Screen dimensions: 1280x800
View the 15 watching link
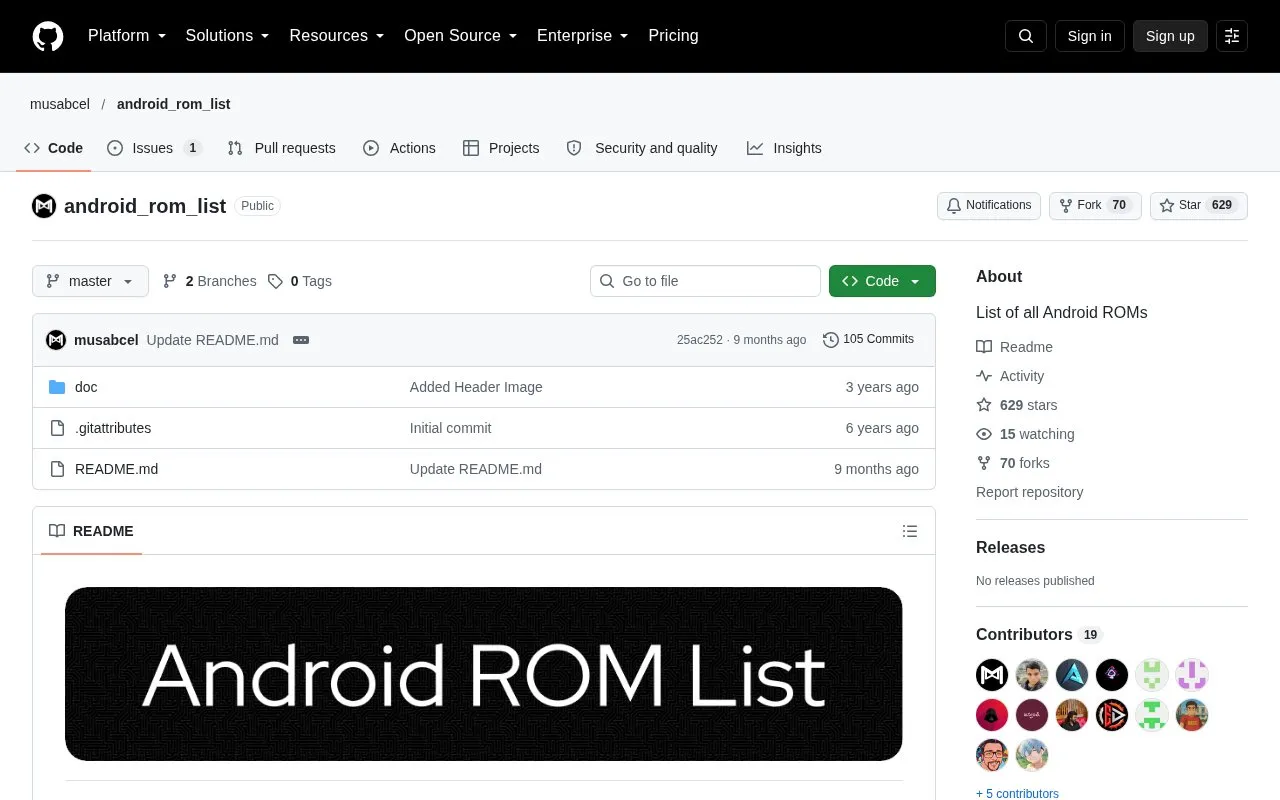pos(1025,434)
